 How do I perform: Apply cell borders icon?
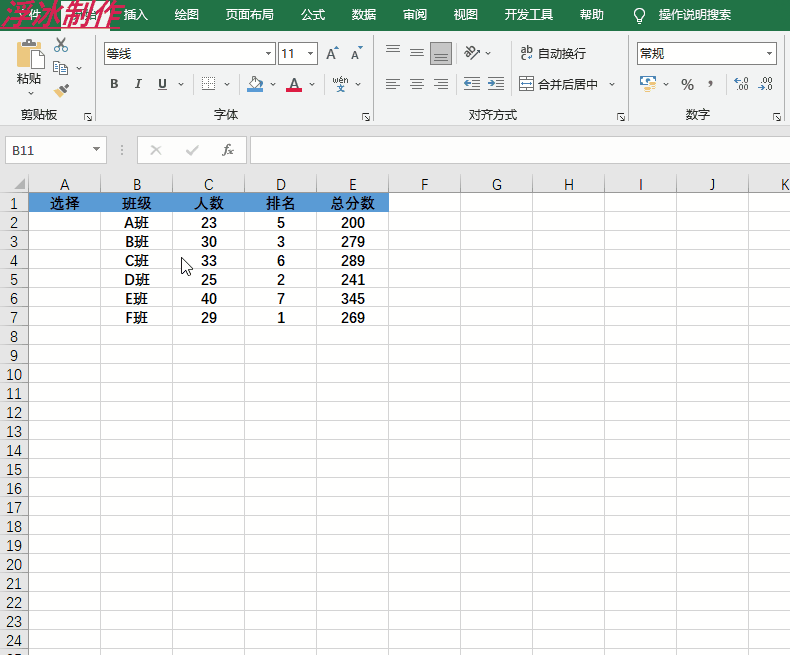pos(208,84)
